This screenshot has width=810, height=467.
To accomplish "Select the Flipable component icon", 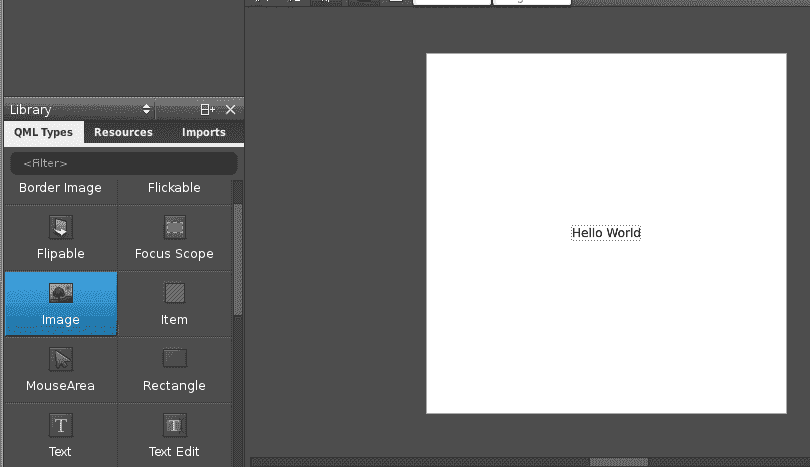I will click(61, 227).
